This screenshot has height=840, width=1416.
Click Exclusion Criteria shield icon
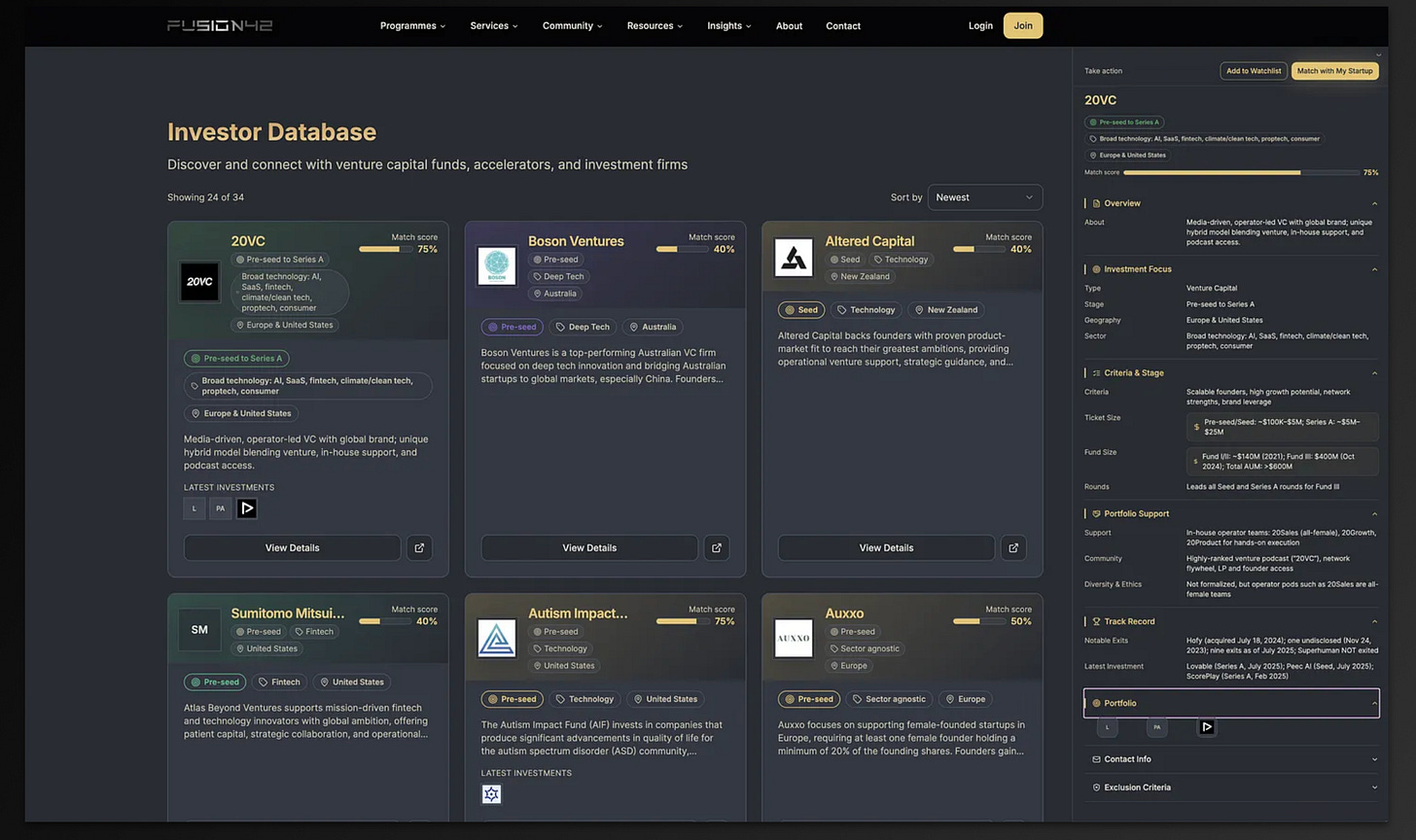[1096, 787]
